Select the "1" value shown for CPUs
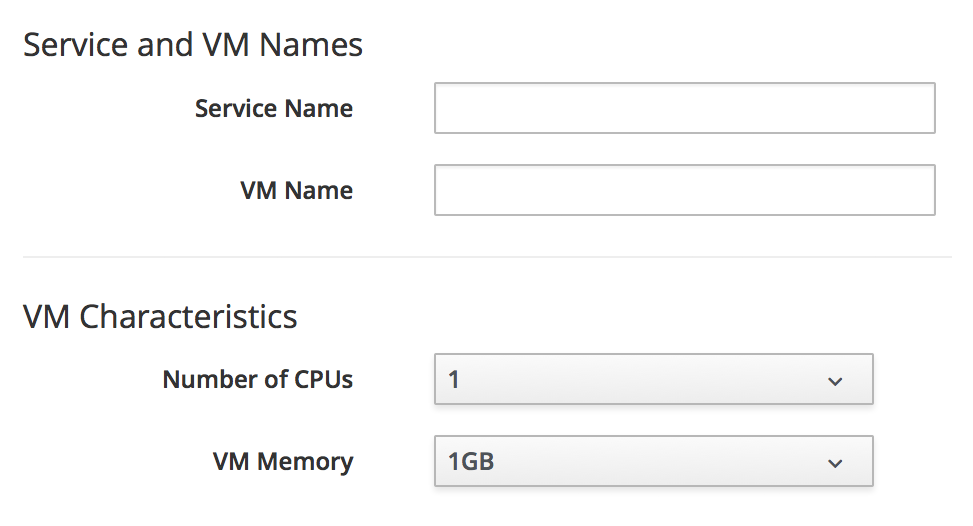Image resolution: width=973 pixels, height=526 pixels. coord(455,380)
